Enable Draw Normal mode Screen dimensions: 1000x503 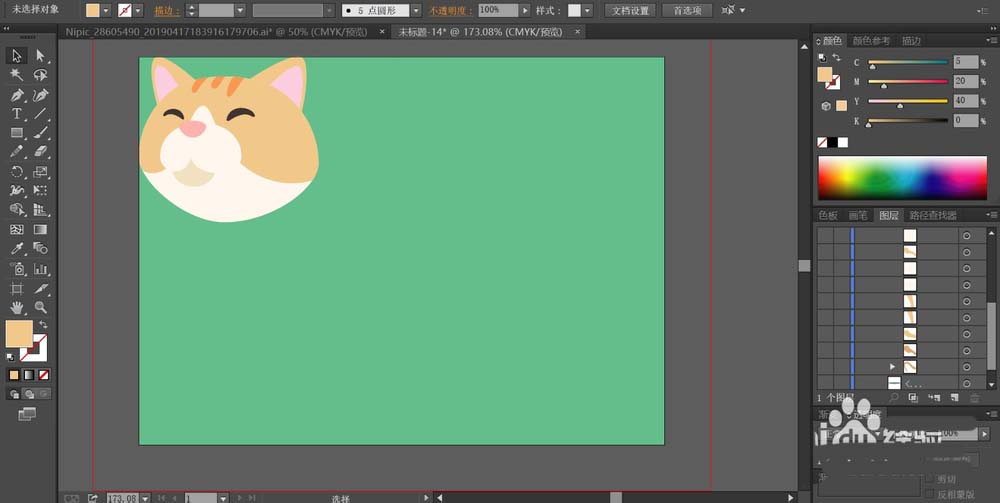(14, 394)
